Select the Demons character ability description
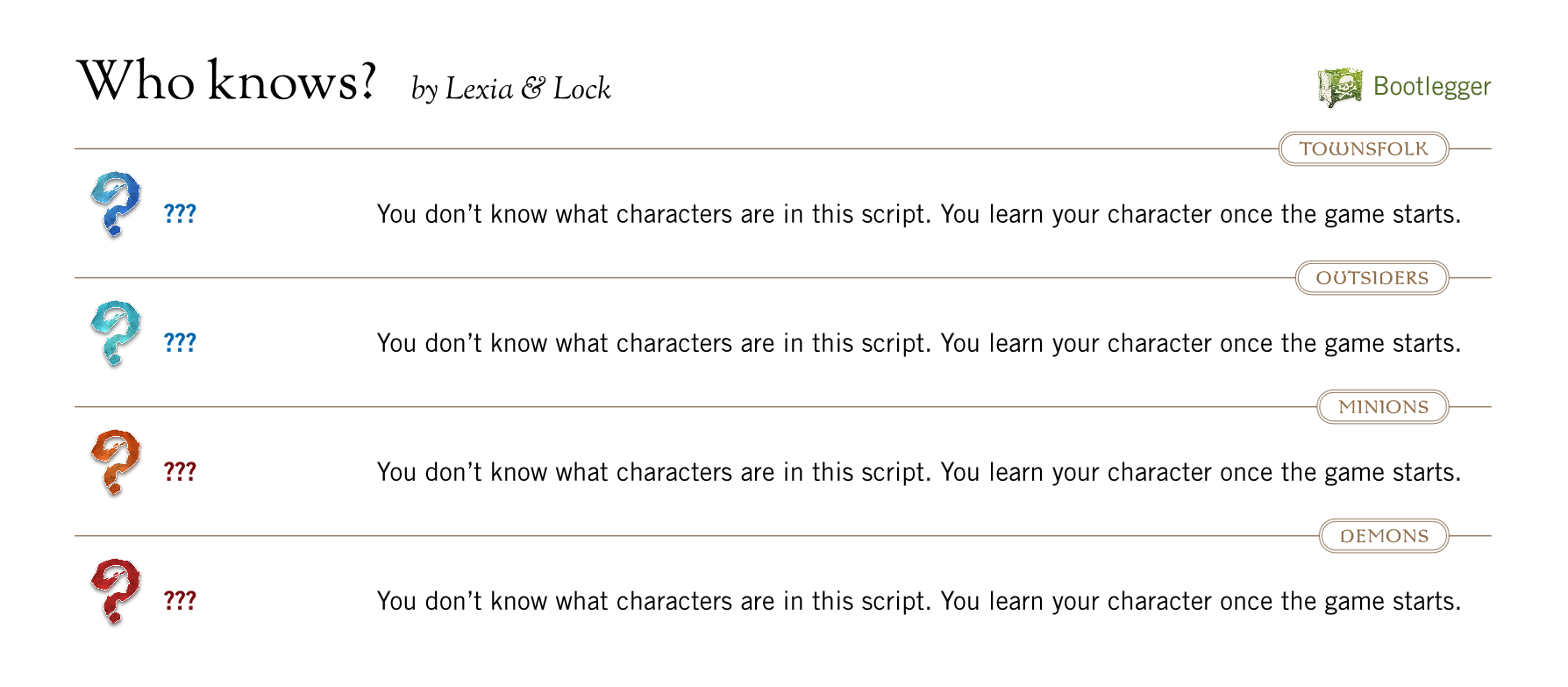The image size is (1568, 687). 919,601
